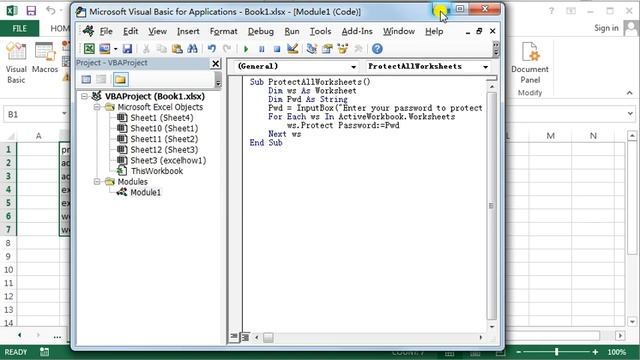Click the Insert UserForm toolbar icon
640x360 pixels.
[105, 49]
